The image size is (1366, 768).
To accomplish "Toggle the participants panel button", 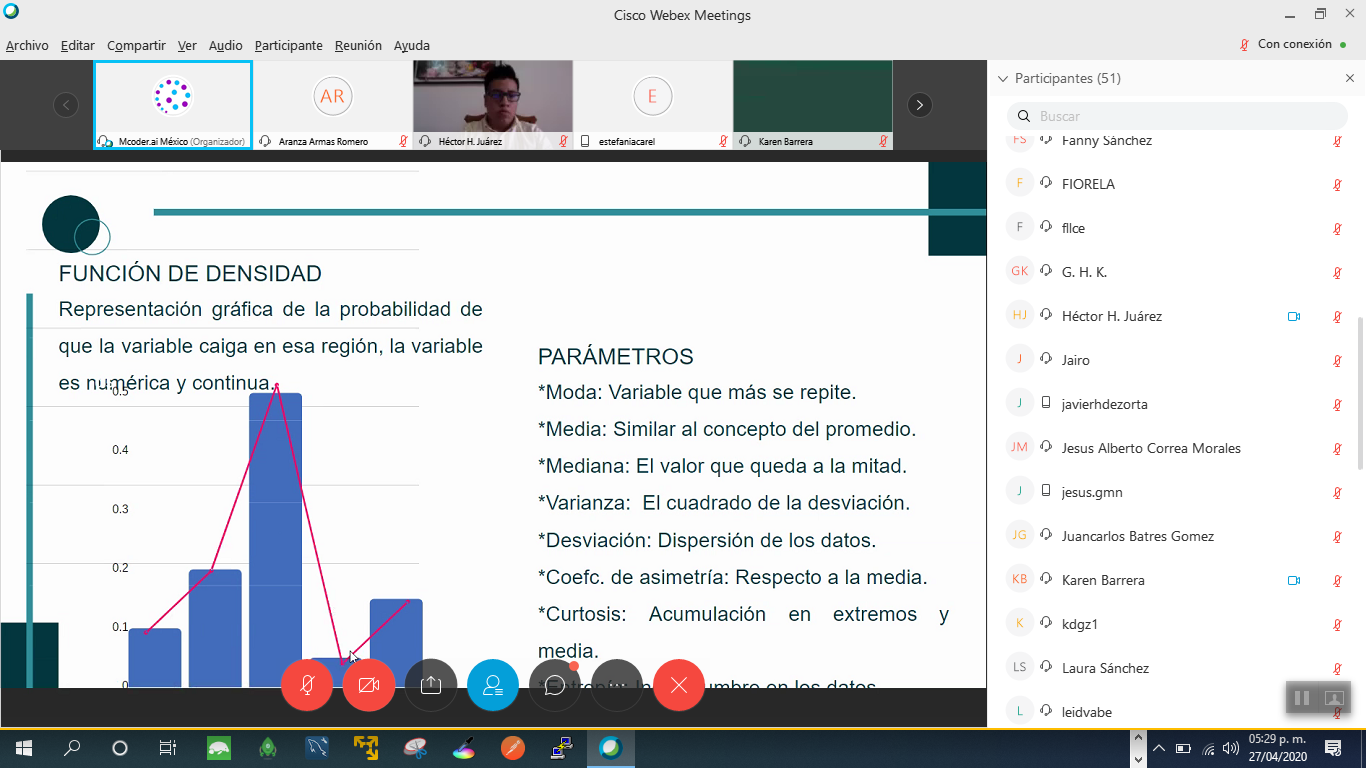I will coord(493,685).
